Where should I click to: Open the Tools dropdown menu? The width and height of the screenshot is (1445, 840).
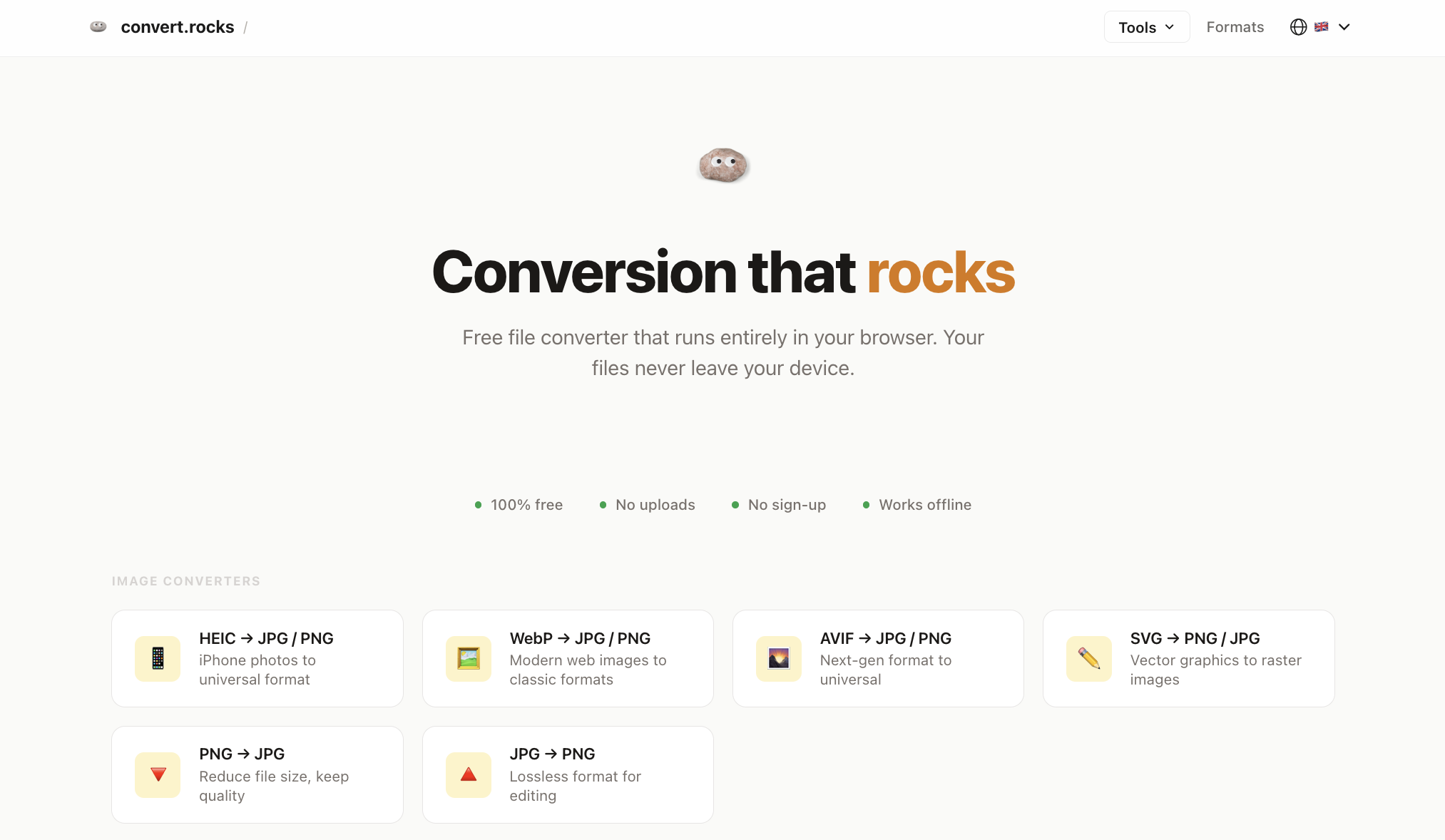coord(1146,27)
